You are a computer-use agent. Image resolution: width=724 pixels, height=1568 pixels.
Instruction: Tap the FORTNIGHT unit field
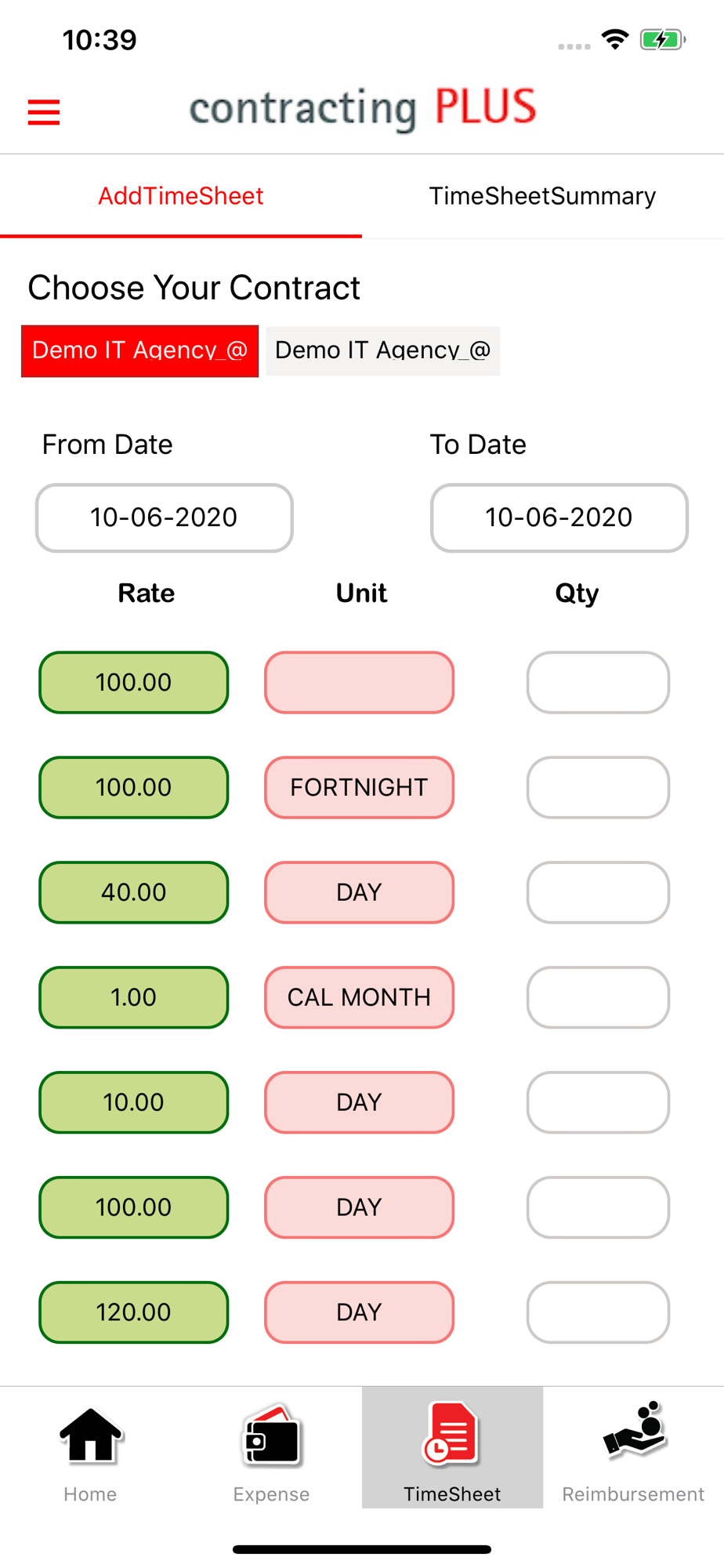pyautogui.click(x=359, y=787)
